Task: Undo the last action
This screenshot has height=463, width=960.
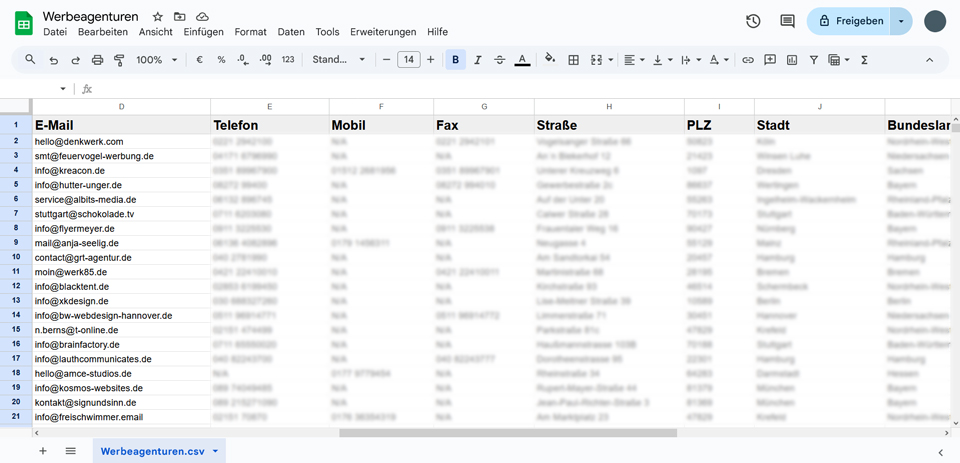Action: pos(54,60)
